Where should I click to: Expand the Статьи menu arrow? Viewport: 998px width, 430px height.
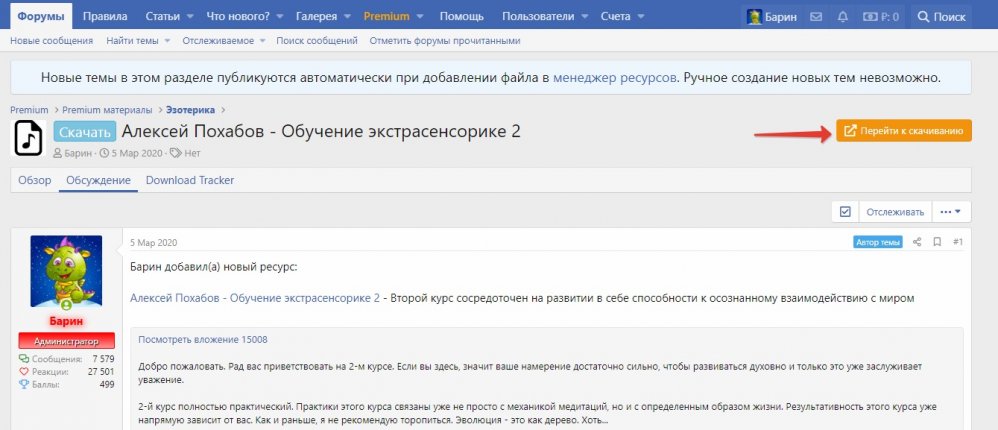(191, 17)
